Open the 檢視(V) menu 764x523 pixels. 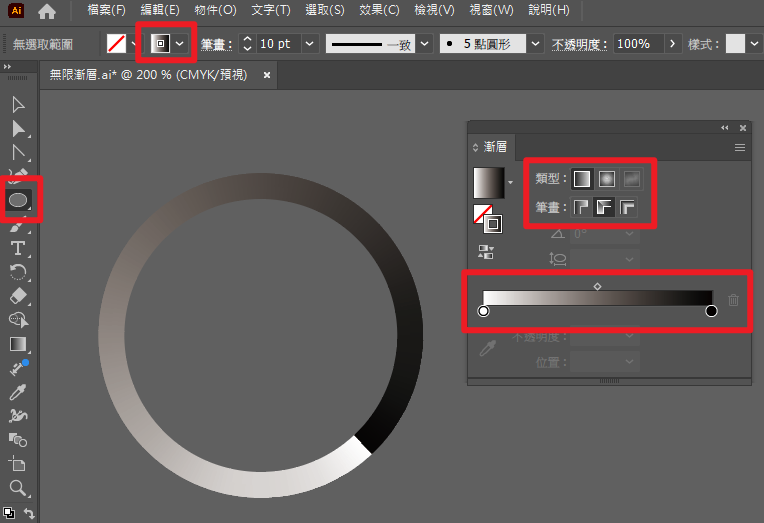[431, 10]
